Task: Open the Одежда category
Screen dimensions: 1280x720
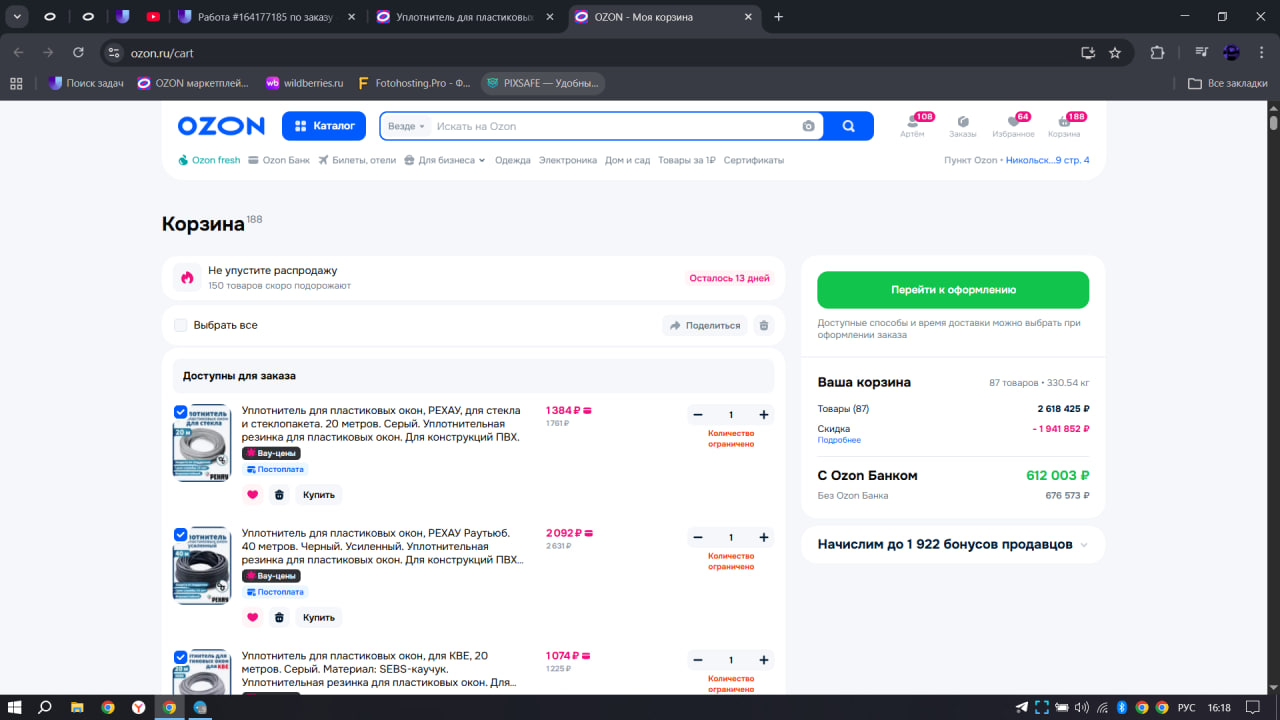Action: pos(513,160)
